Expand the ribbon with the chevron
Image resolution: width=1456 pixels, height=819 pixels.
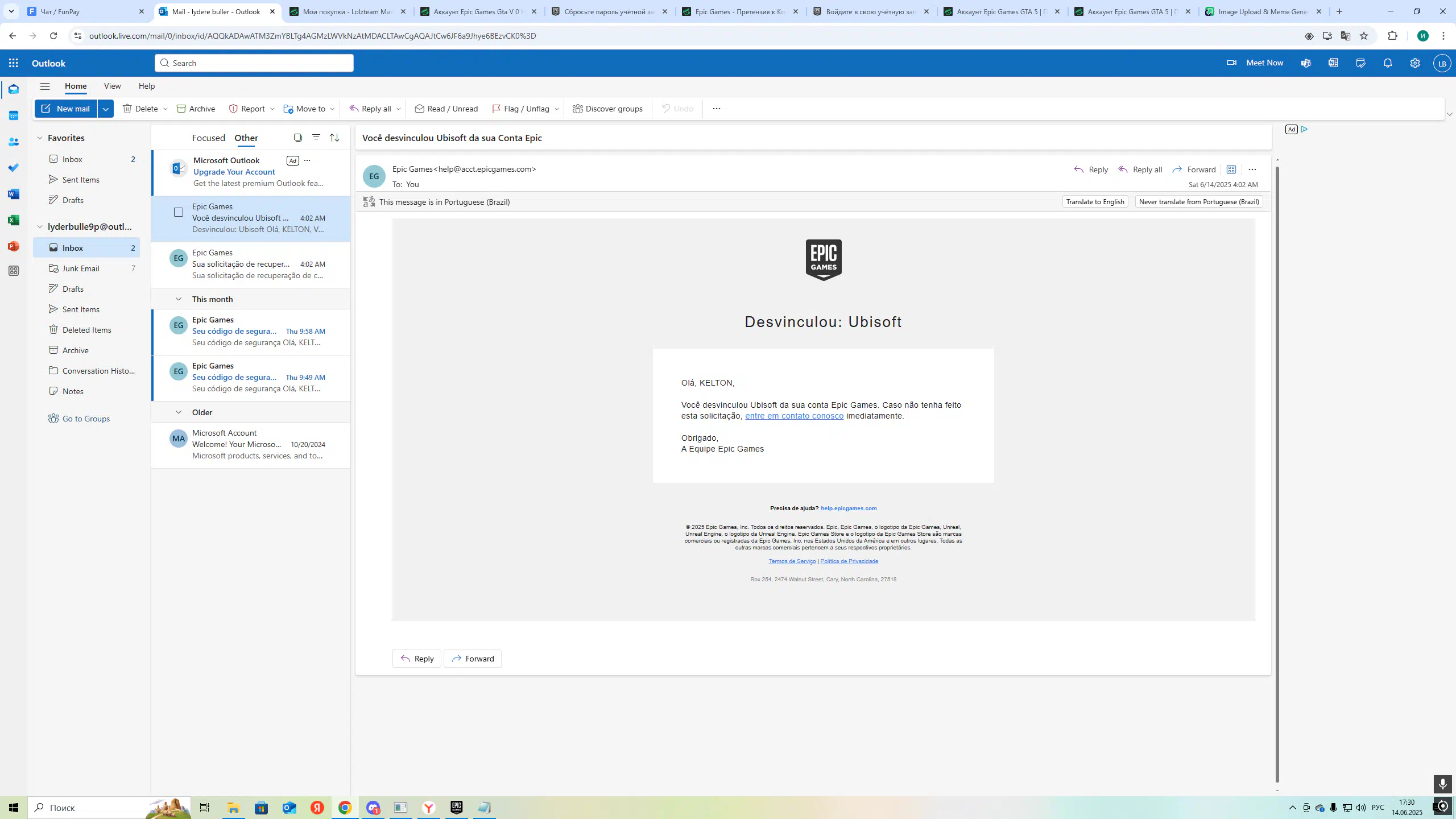[x=1450, y=114]
